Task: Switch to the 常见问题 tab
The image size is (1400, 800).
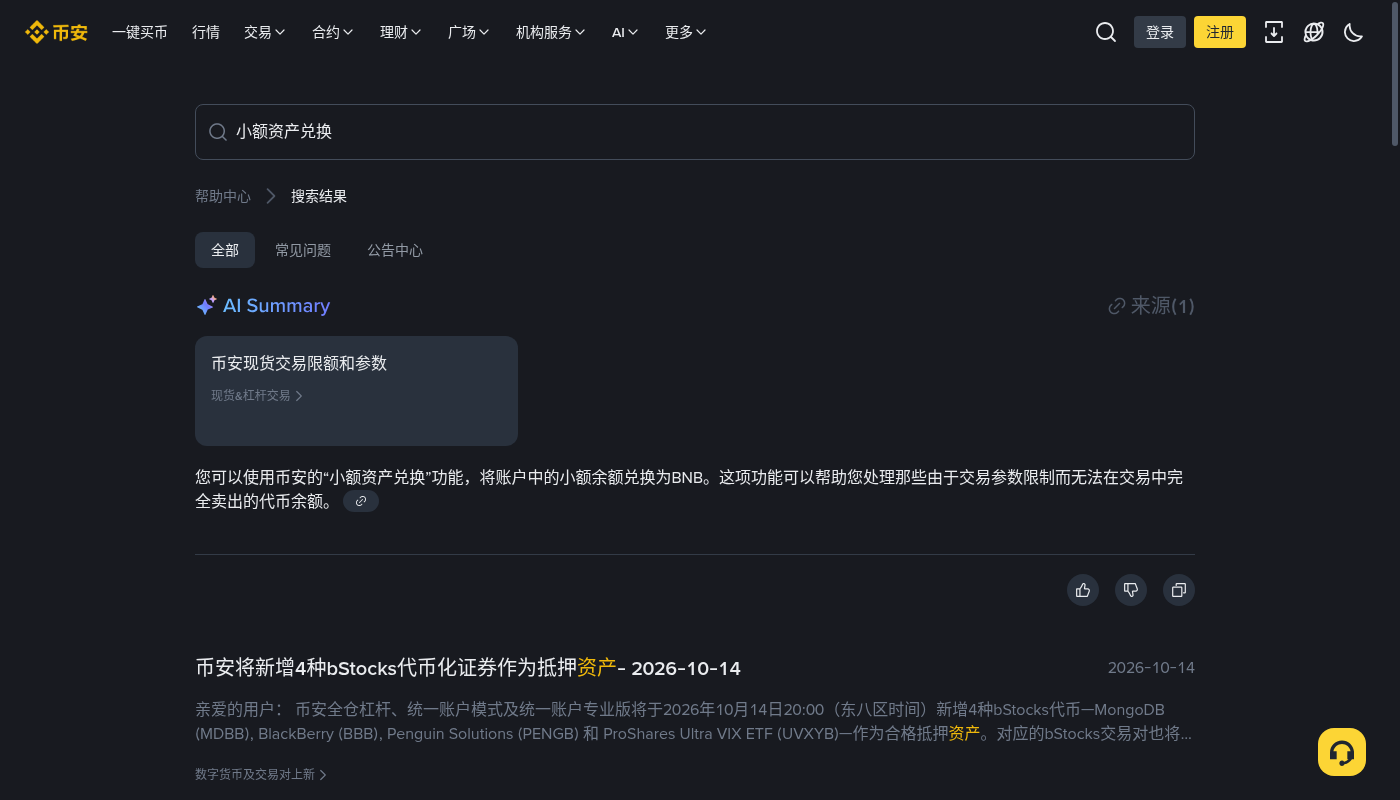Action: click(x=303, y=250)
